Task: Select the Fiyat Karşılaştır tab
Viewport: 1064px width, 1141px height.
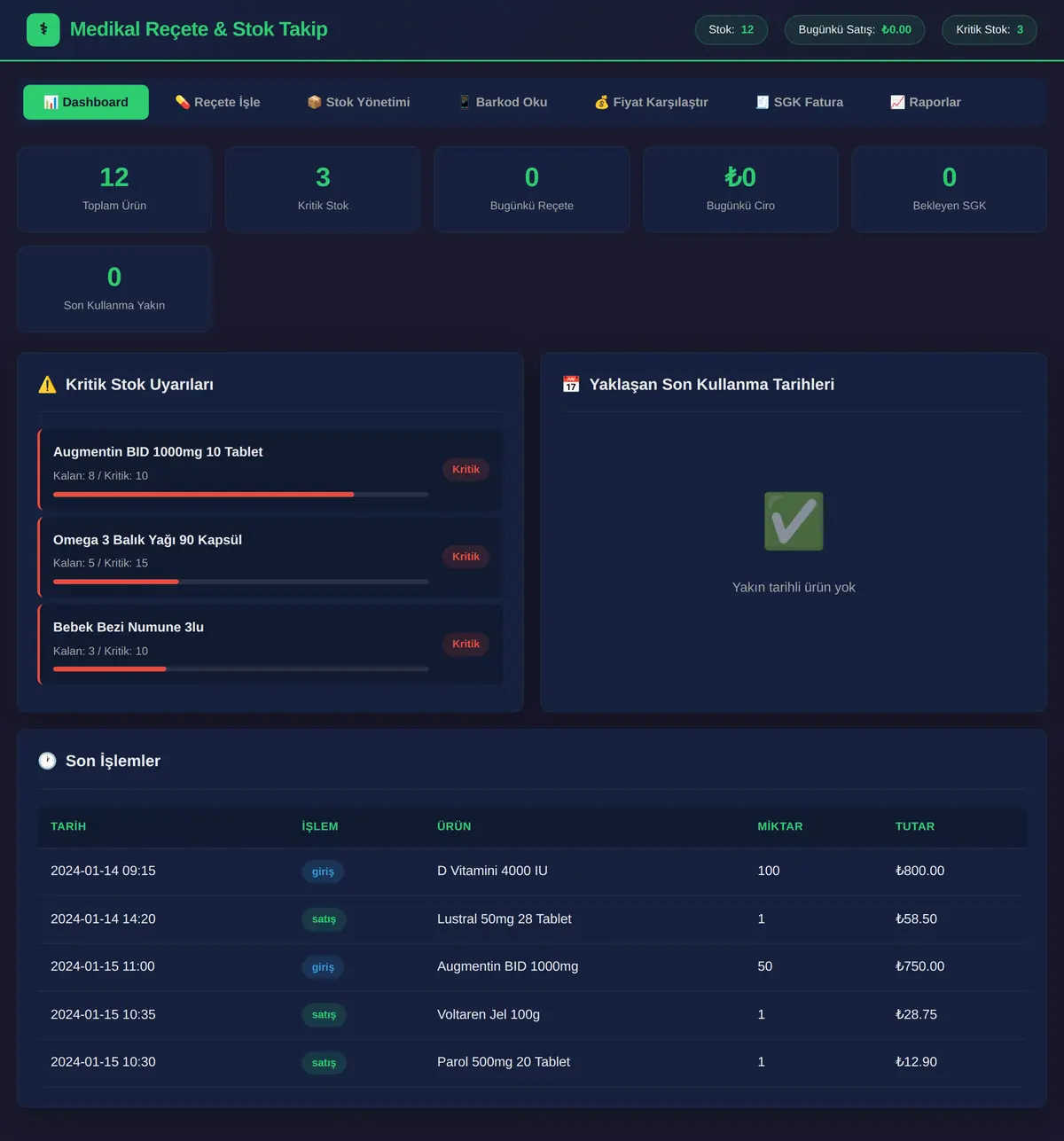Action: pyautogui.click(x=651, y=102)
